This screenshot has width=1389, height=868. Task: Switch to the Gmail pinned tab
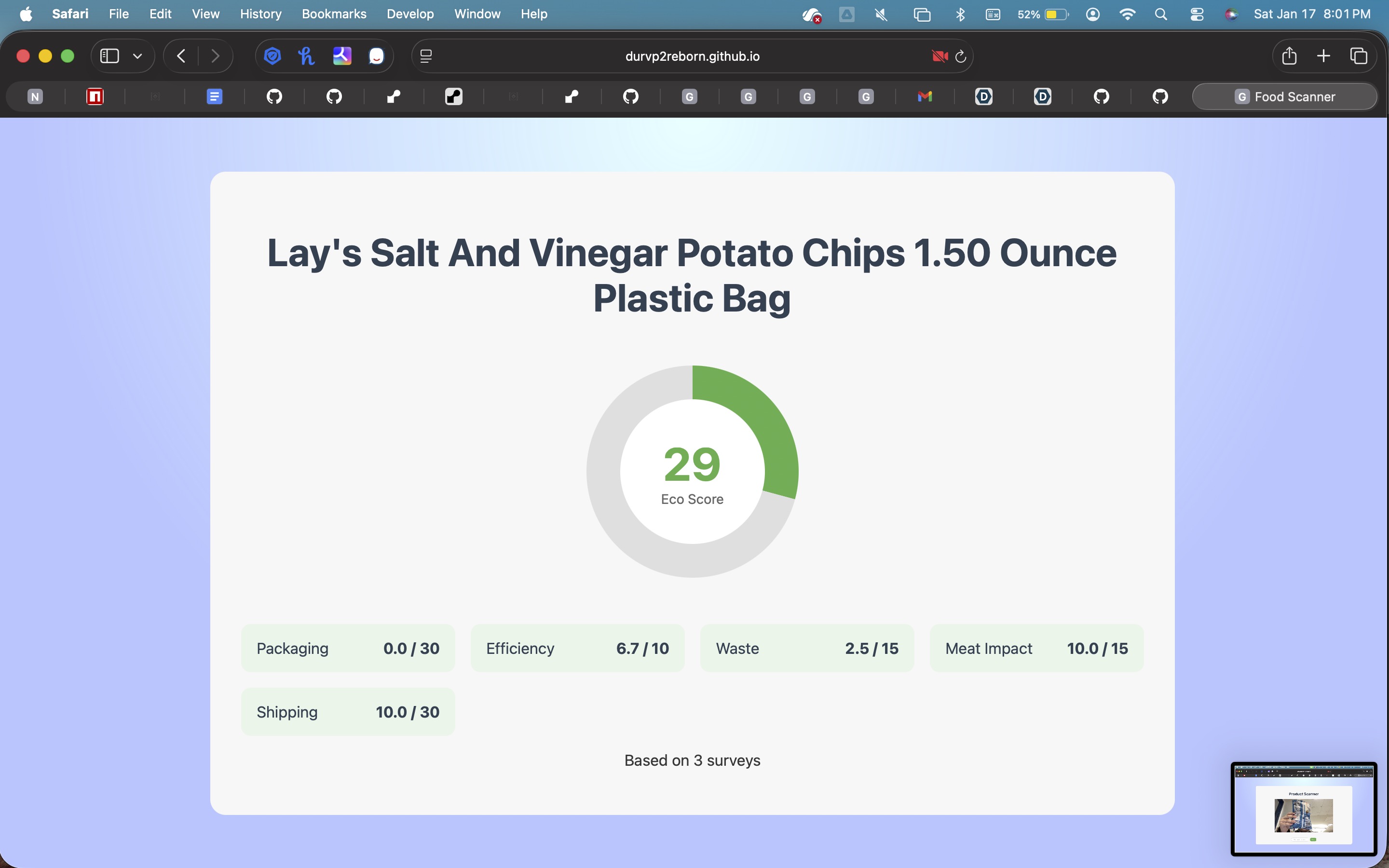pyautogui.click(x=925, y=96)
